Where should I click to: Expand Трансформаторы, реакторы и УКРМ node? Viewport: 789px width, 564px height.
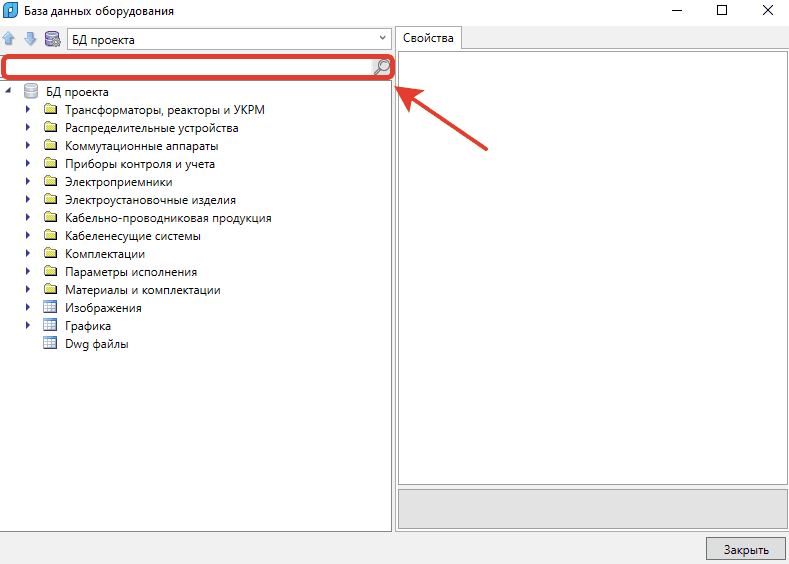point(29,110)
